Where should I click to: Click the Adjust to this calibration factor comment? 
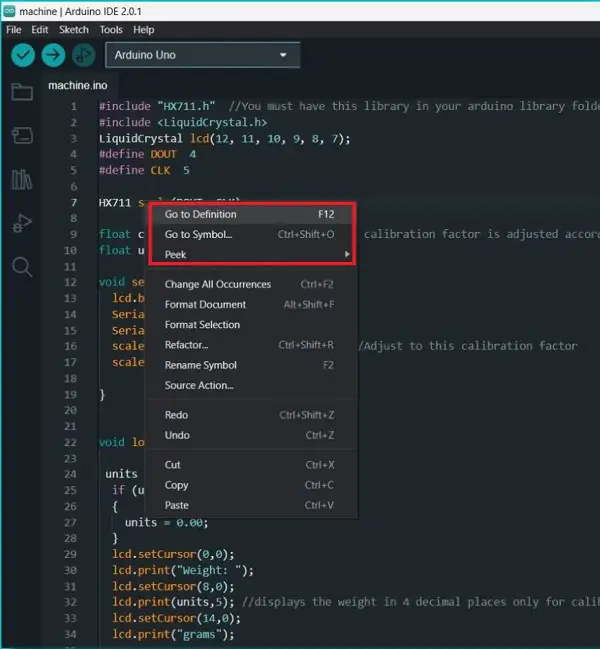468,346
